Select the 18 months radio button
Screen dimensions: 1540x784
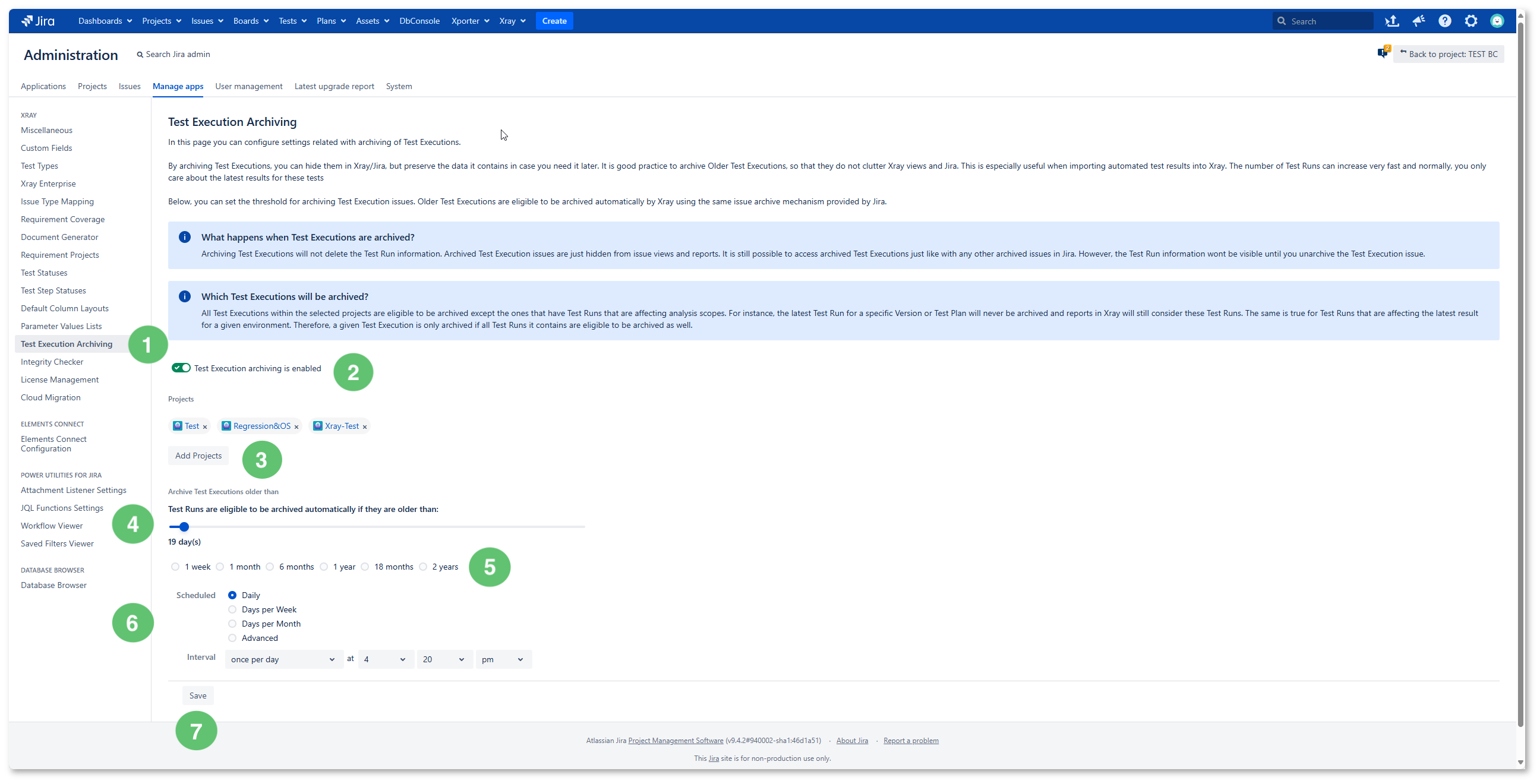click(365, 567)
